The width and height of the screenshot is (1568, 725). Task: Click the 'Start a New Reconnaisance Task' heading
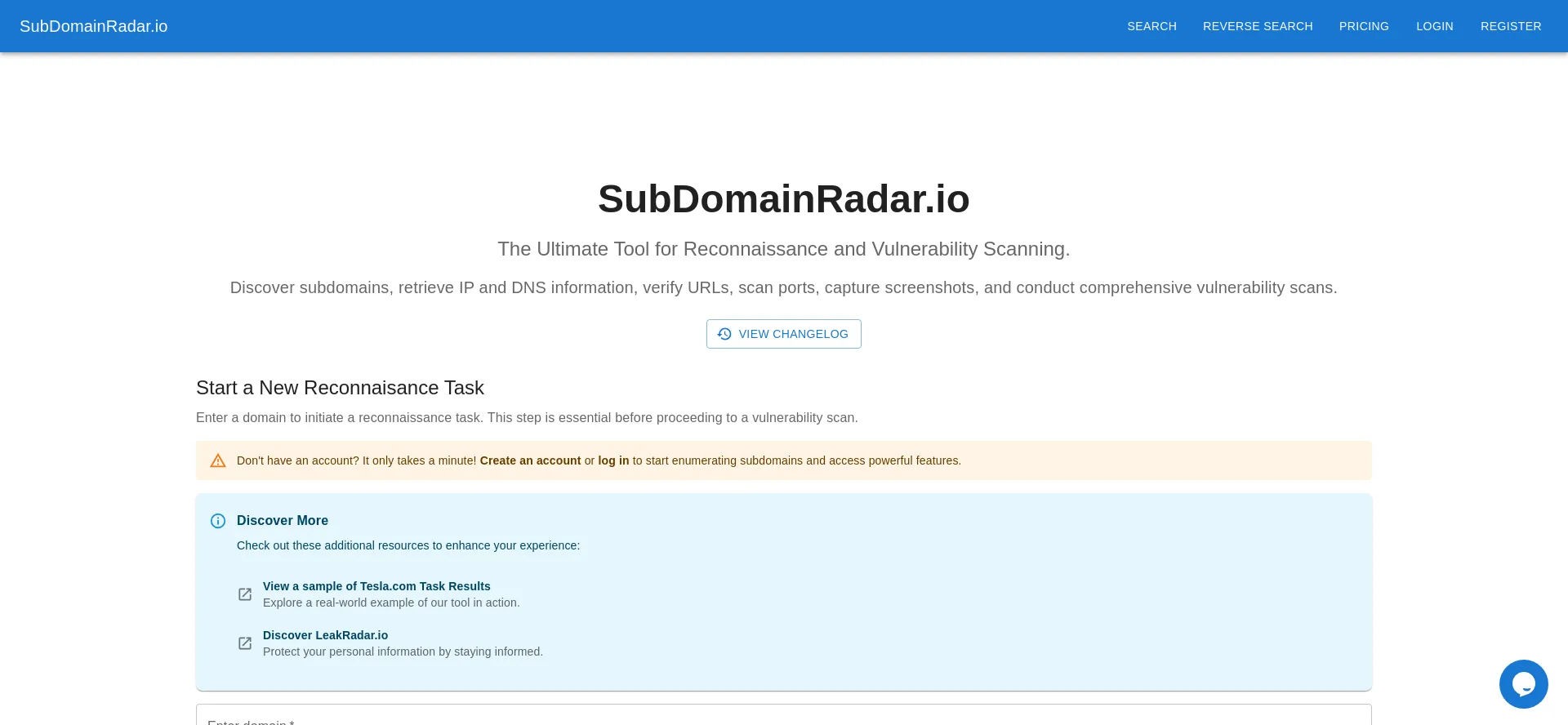coord(340,388)
